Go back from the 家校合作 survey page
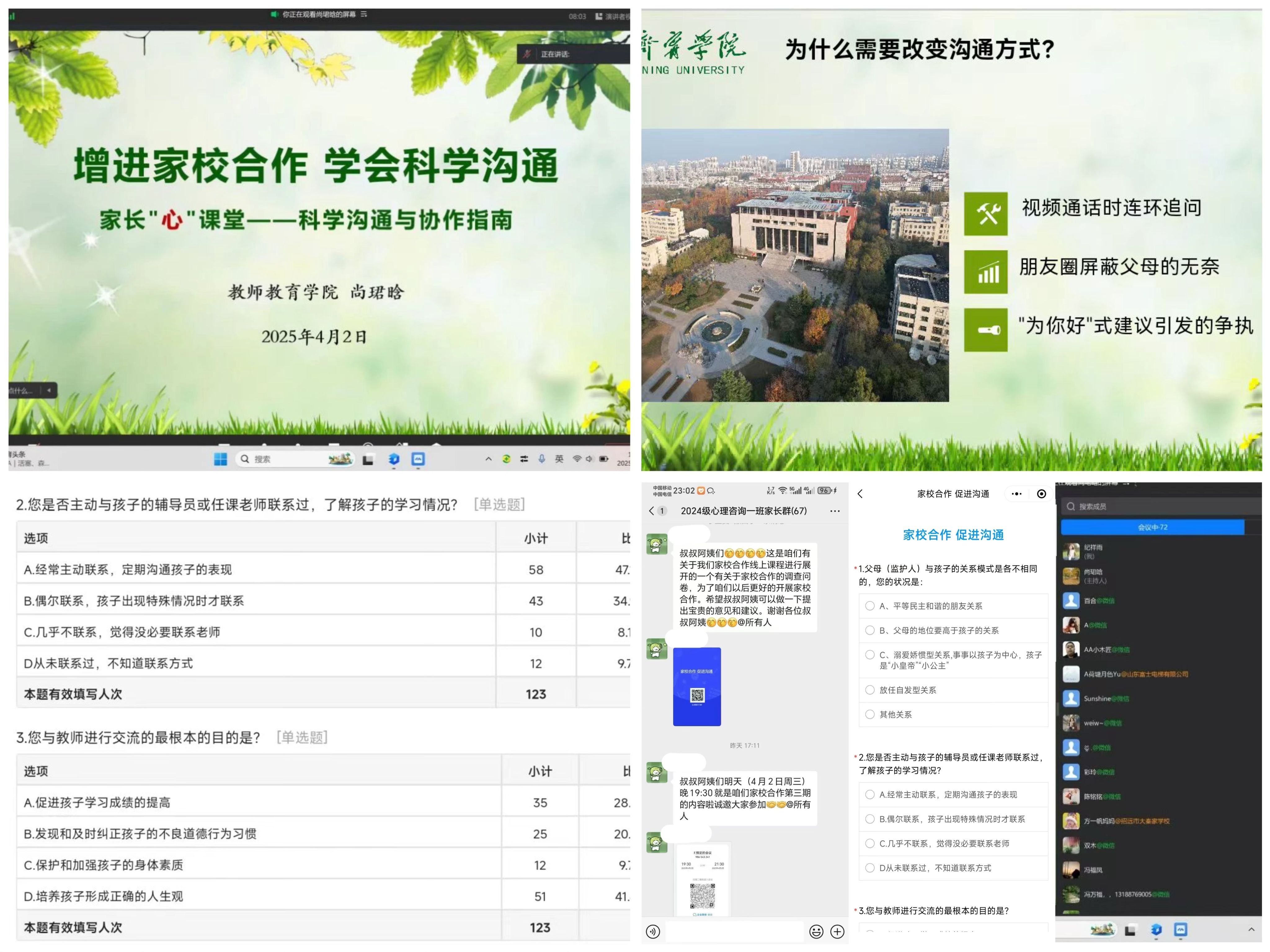The image size is (1270, 952). tap(860, 494)
